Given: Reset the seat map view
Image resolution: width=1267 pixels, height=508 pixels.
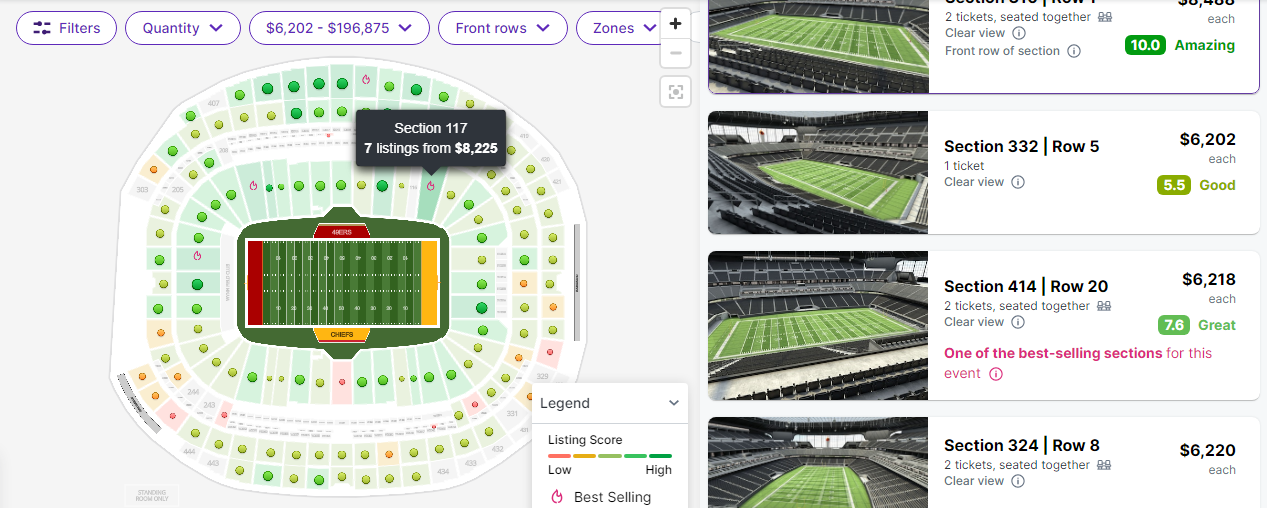Looking at the screenshot, I should pos(676,93).
